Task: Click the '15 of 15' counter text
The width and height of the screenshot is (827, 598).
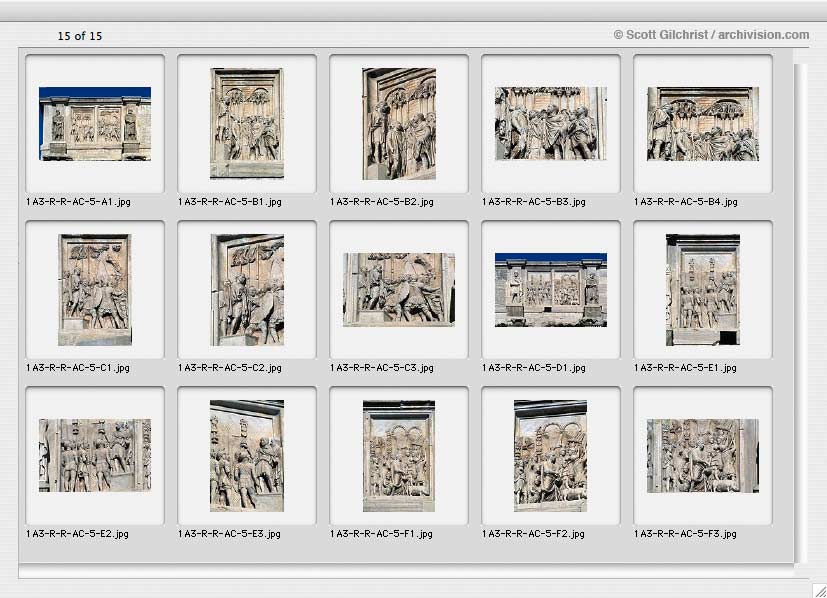Action: coord(80,36)
